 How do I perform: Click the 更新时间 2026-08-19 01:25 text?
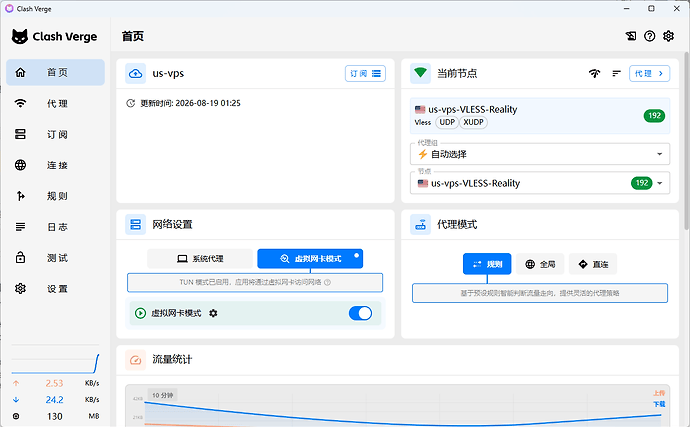[x=190, y=103]
